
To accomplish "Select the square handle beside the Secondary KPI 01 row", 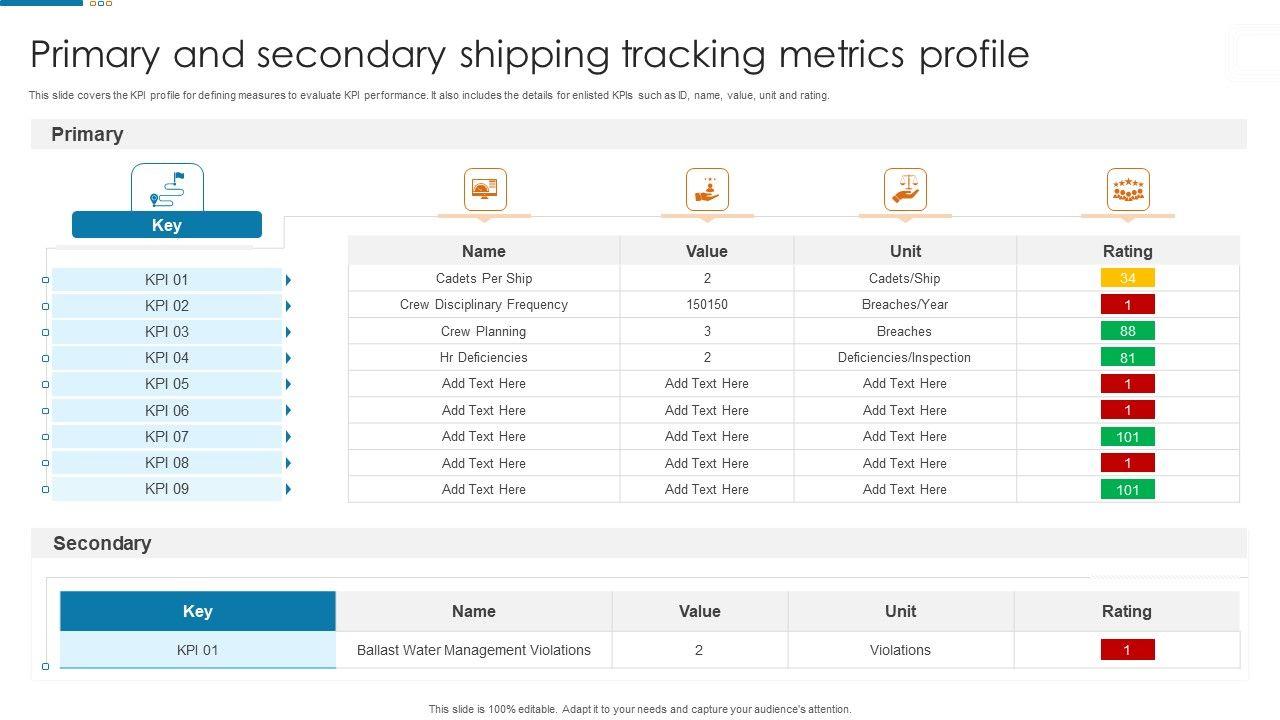I will click(x=45, y=666).
